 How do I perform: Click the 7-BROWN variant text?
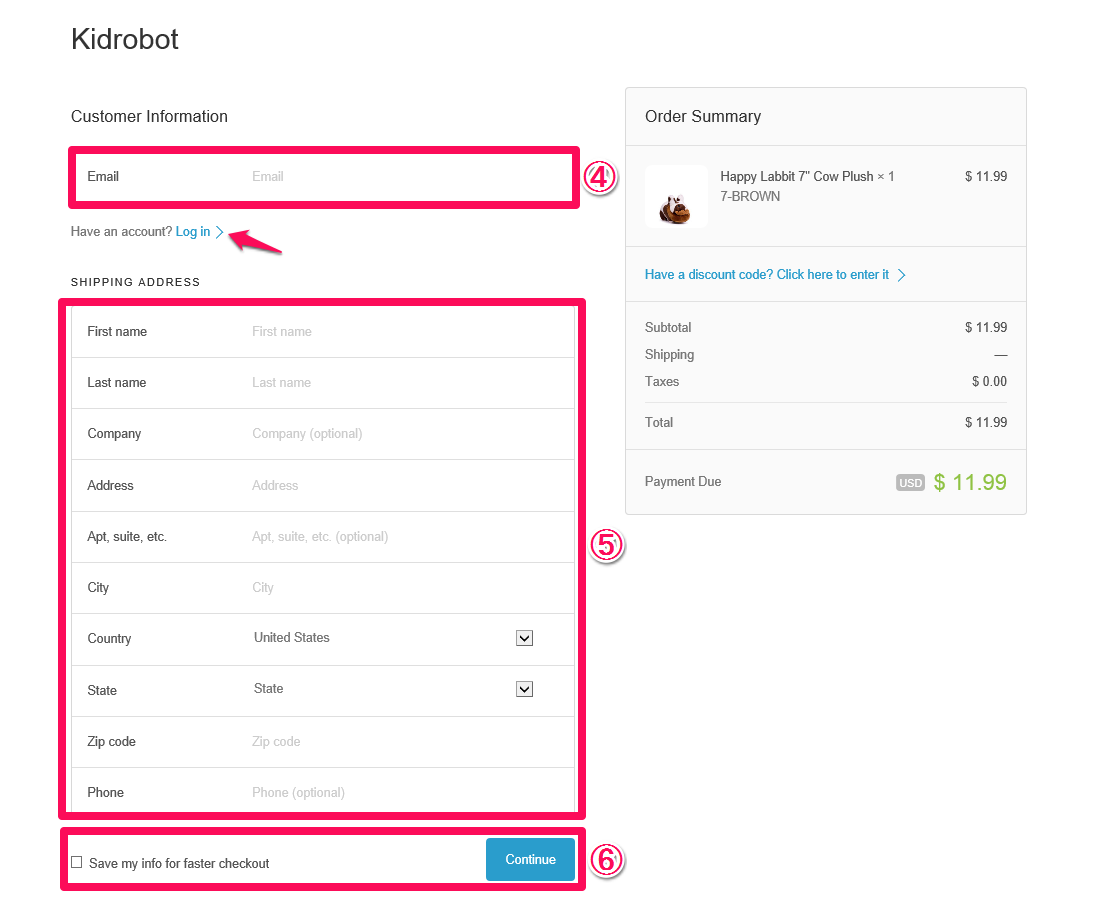point(750,196)
